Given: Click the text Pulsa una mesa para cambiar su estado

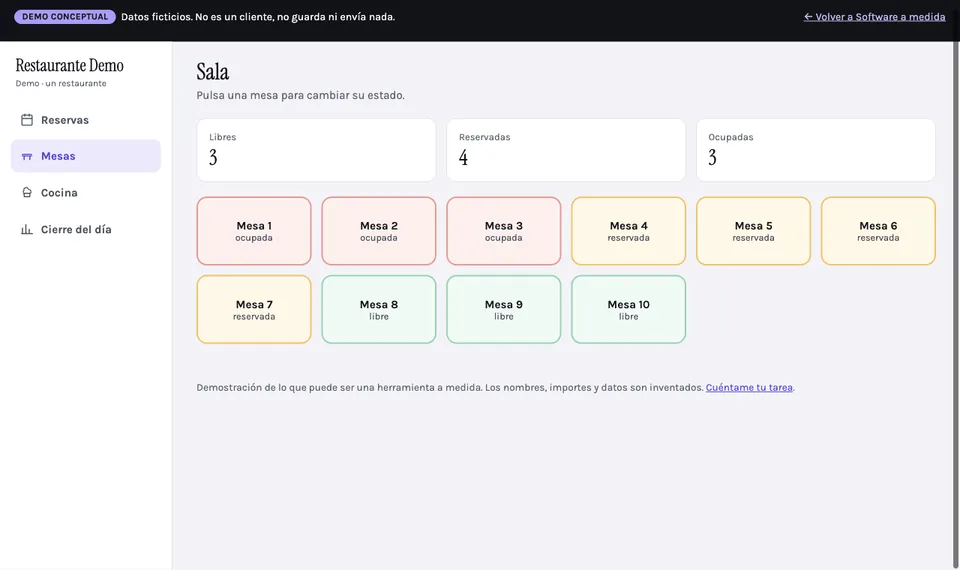Looking at the screenshot, I should (301, 96).
